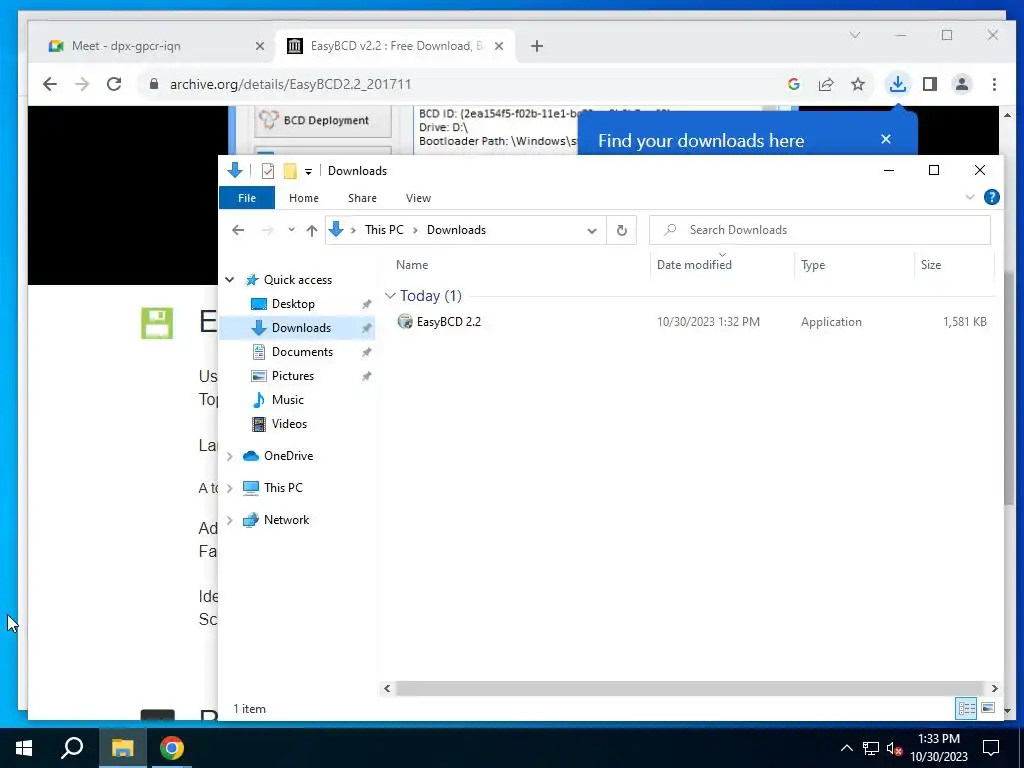Collapse the Today group
Image resolution: width=1024 pixels, height=768 pixels.
pos(390,296)
